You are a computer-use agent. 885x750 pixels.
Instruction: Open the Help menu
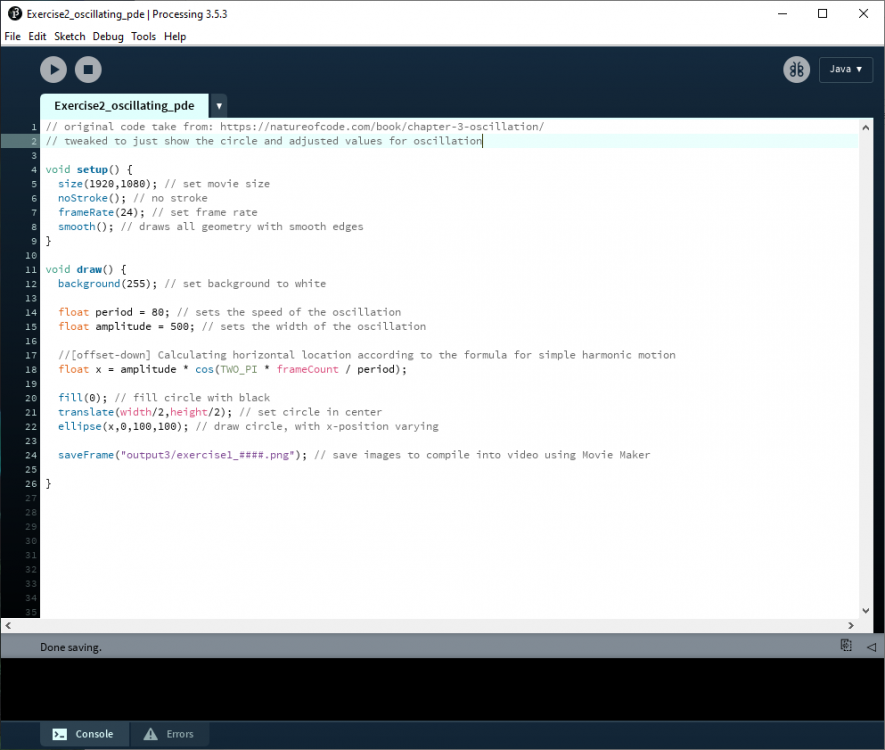point(175,36)
